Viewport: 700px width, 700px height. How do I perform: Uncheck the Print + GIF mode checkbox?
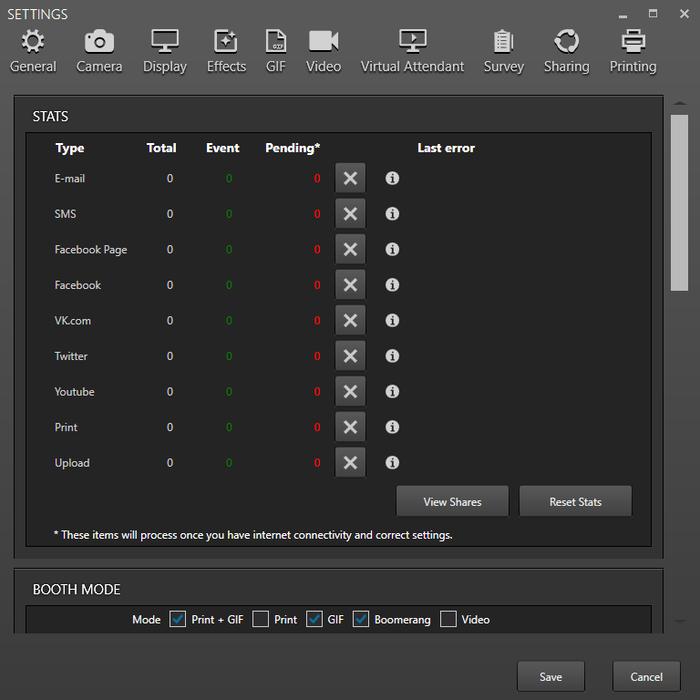[178, 619]
